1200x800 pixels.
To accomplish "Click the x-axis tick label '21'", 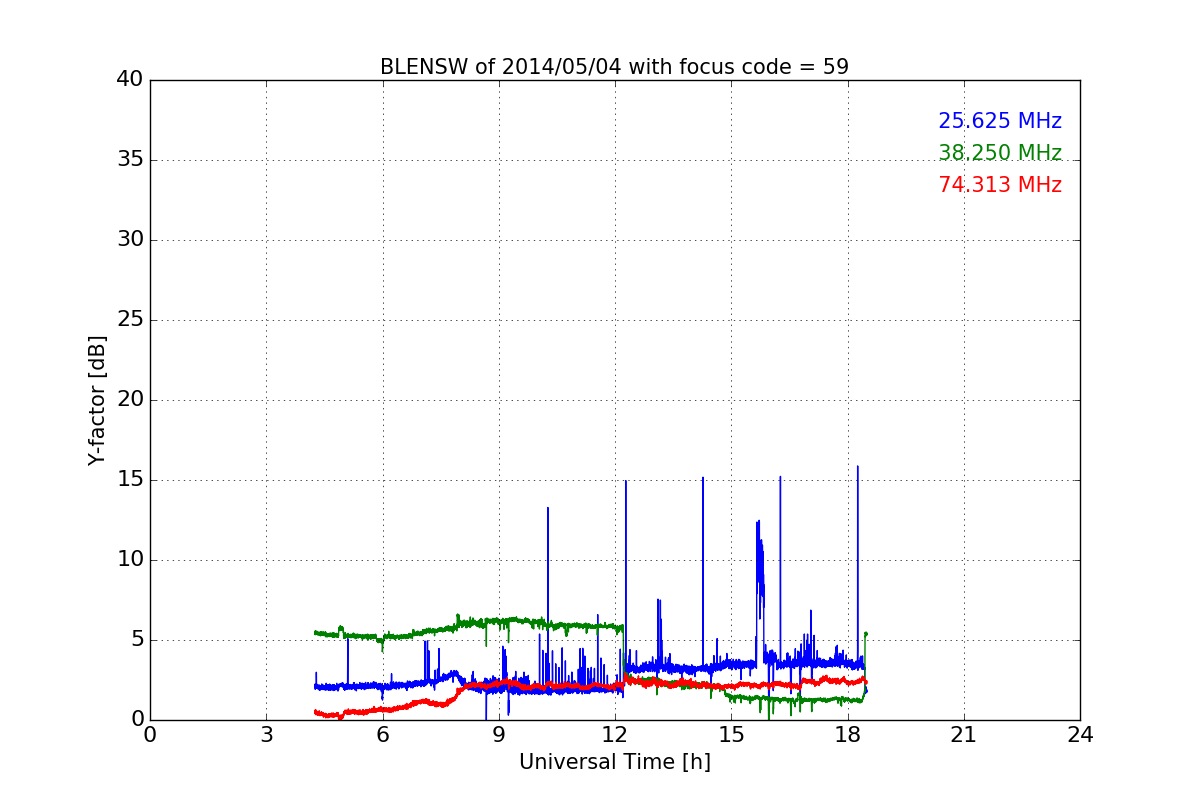I will [x=964, y=735].
